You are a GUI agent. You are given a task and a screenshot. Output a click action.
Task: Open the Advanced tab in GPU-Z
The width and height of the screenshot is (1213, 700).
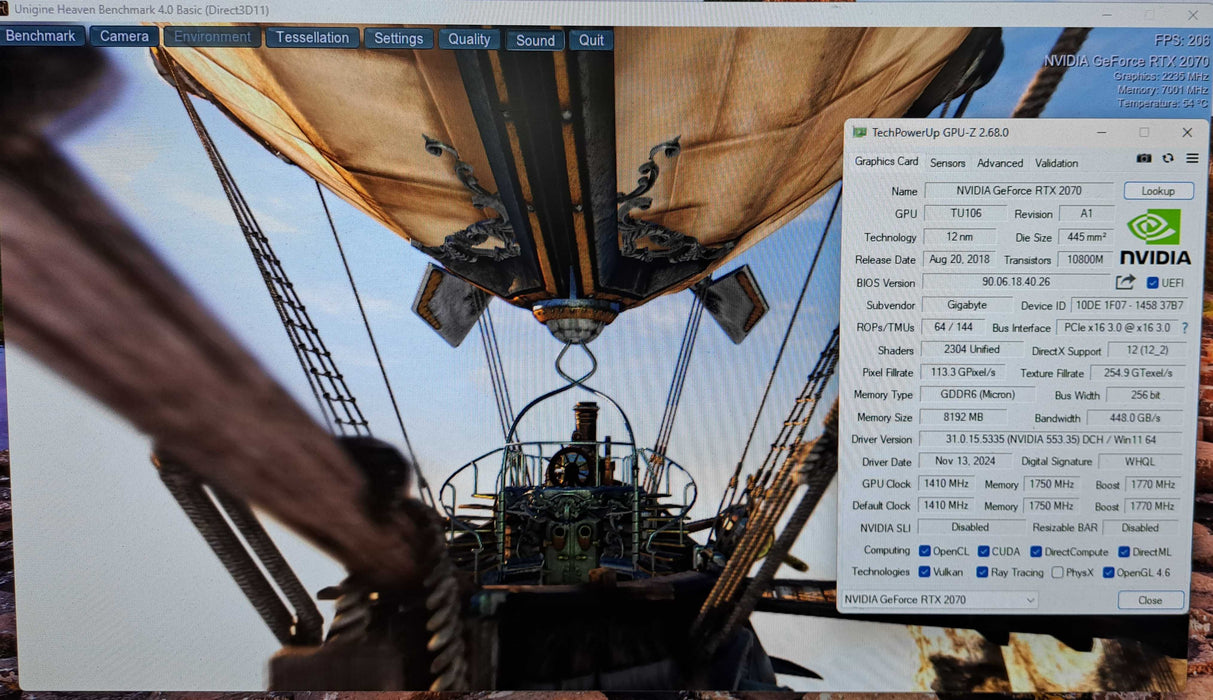click(x=1000, y=163)
